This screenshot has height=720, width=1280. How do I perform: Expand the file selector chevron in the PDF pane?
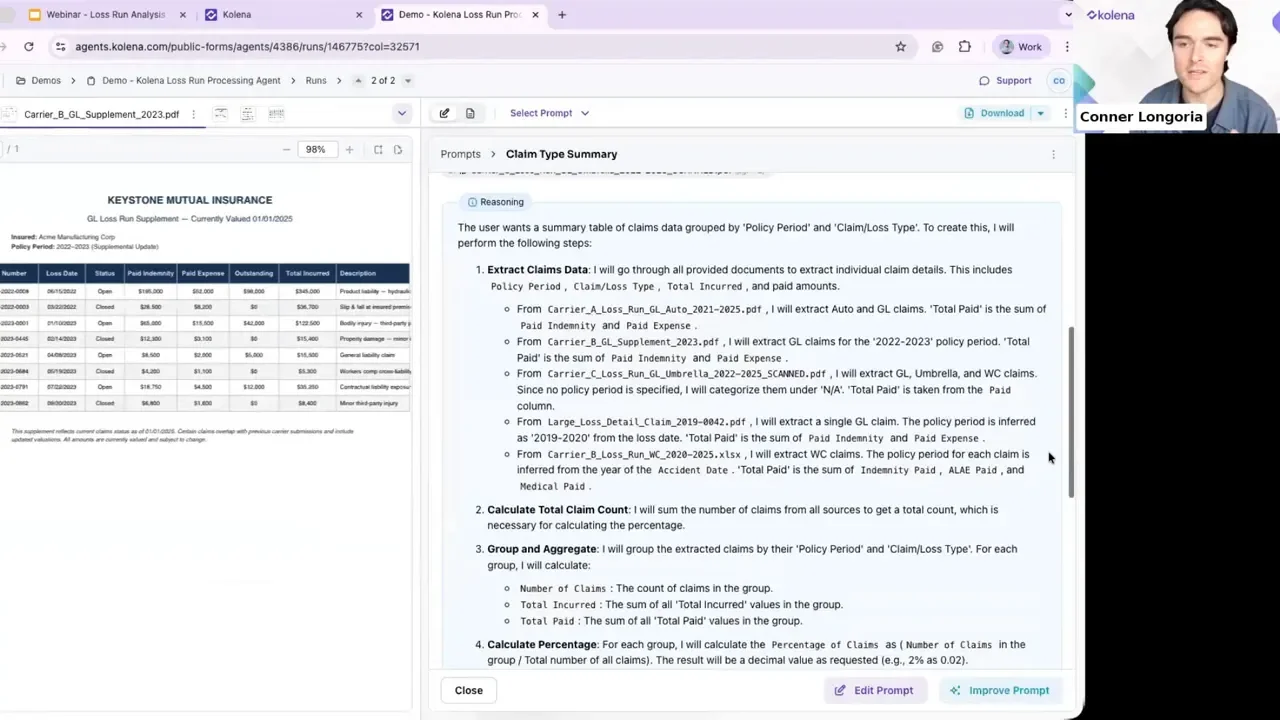click(x=402, y=113)
